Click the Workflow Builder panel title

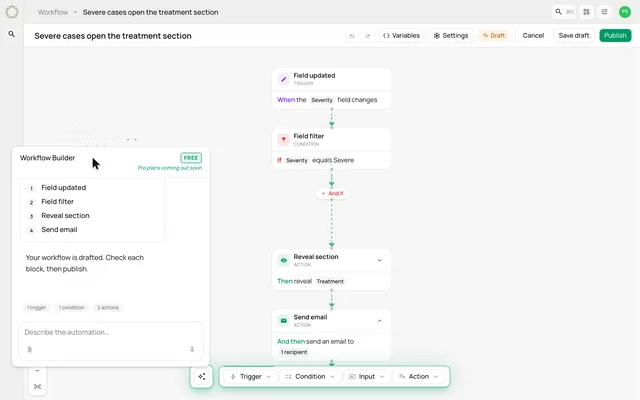(x=47, y=158)
